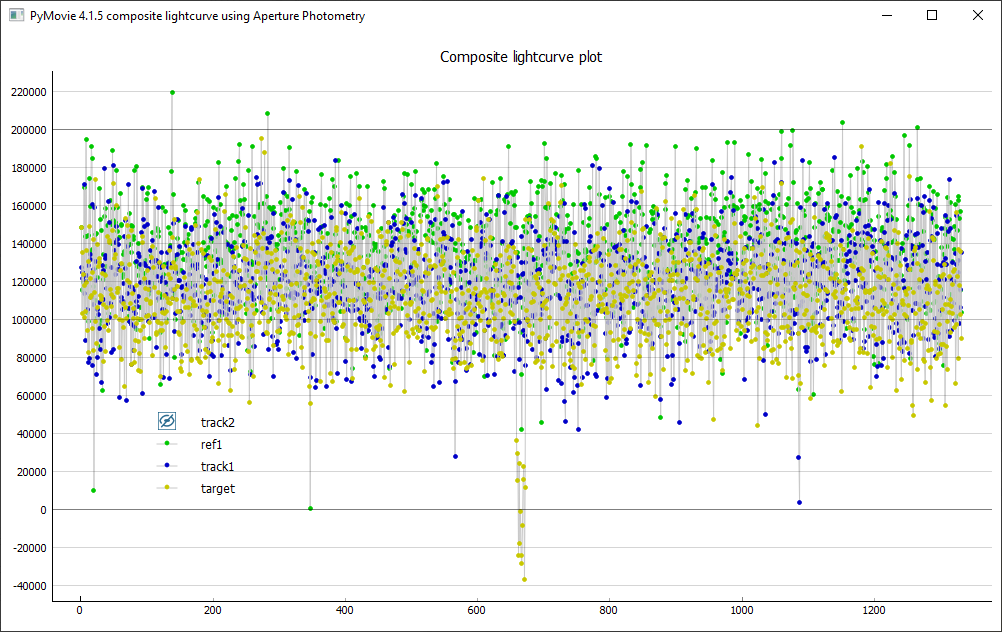The height and width of the screenshot is (632, 1002).
Task: Click the PyMovie 4.1.5 title bar text
Action: [197, 16]
